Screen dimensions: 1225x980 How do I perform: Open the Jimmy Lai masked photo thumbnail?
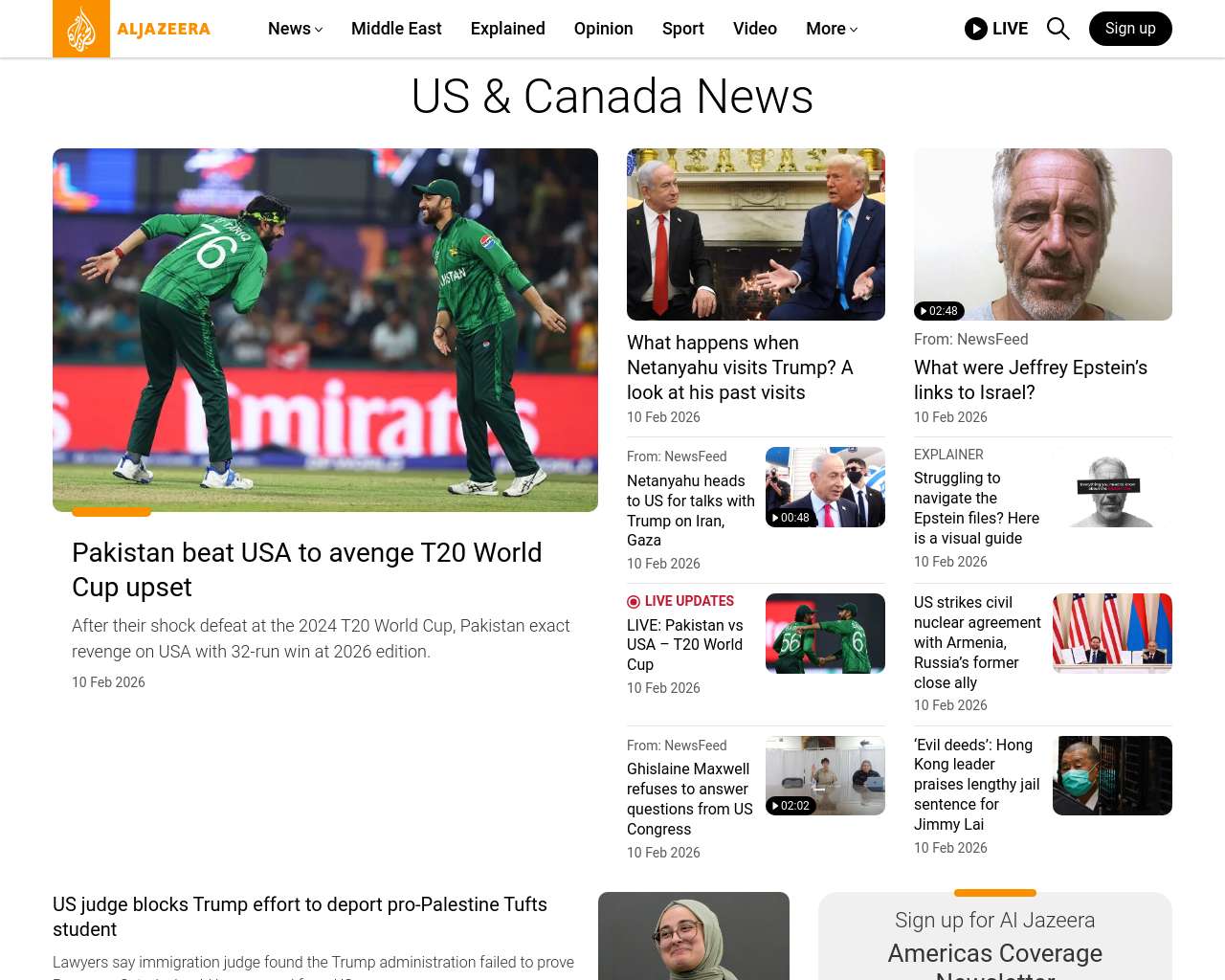[1112, 775]
